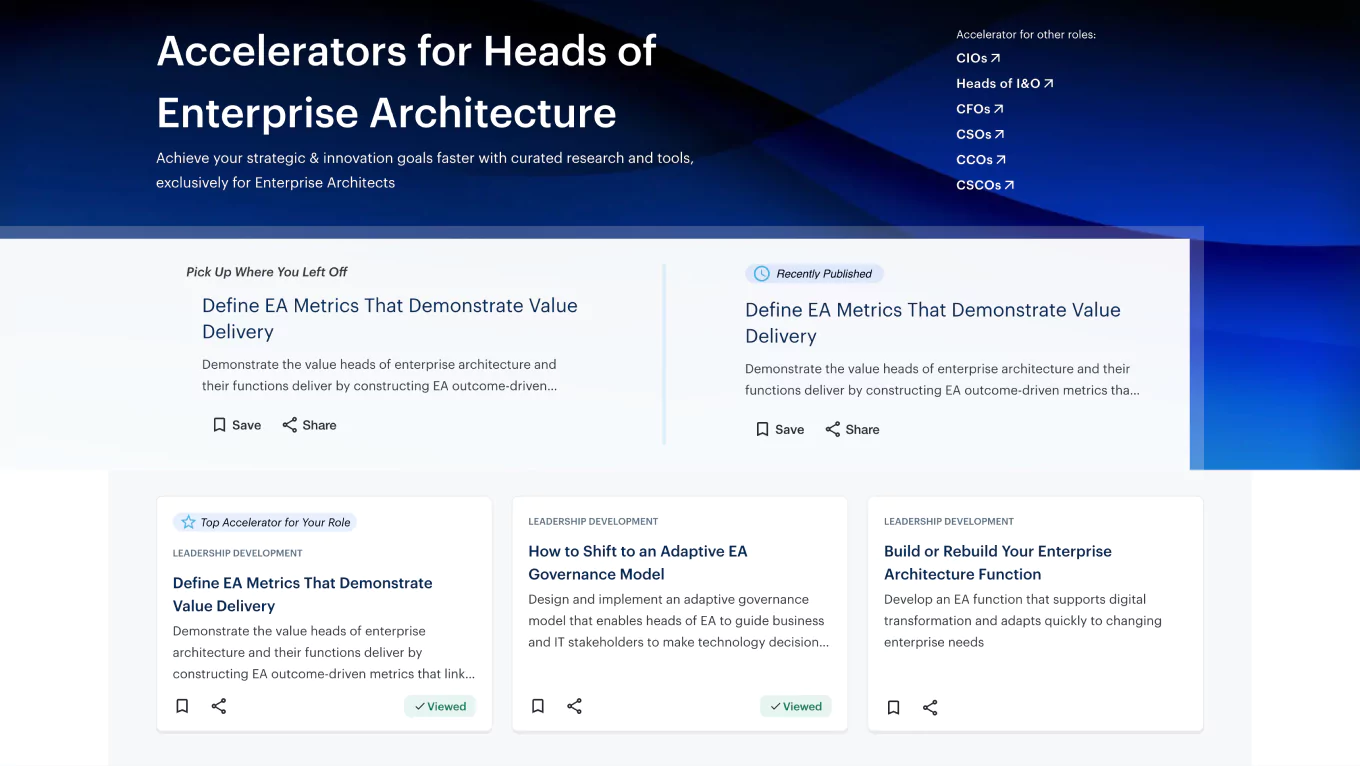The image size is (1360, 766).
Task: Open accelerators for Heads of I&O
Action: (x=1005, y=83)
